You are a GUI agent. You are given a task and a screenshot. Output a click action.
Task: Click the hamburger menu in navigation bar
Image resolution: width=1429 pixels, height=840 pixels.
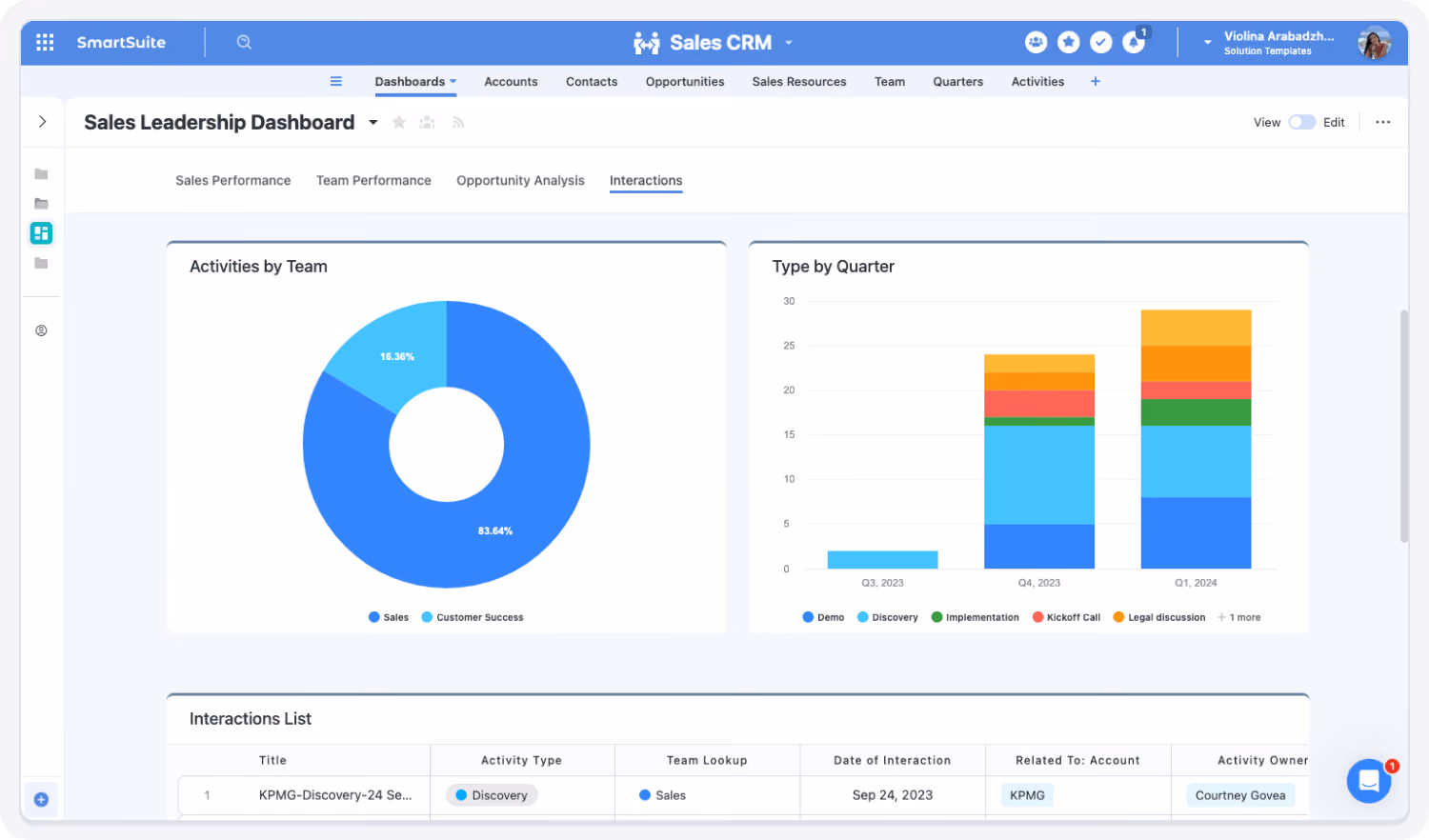click(336, 81)
